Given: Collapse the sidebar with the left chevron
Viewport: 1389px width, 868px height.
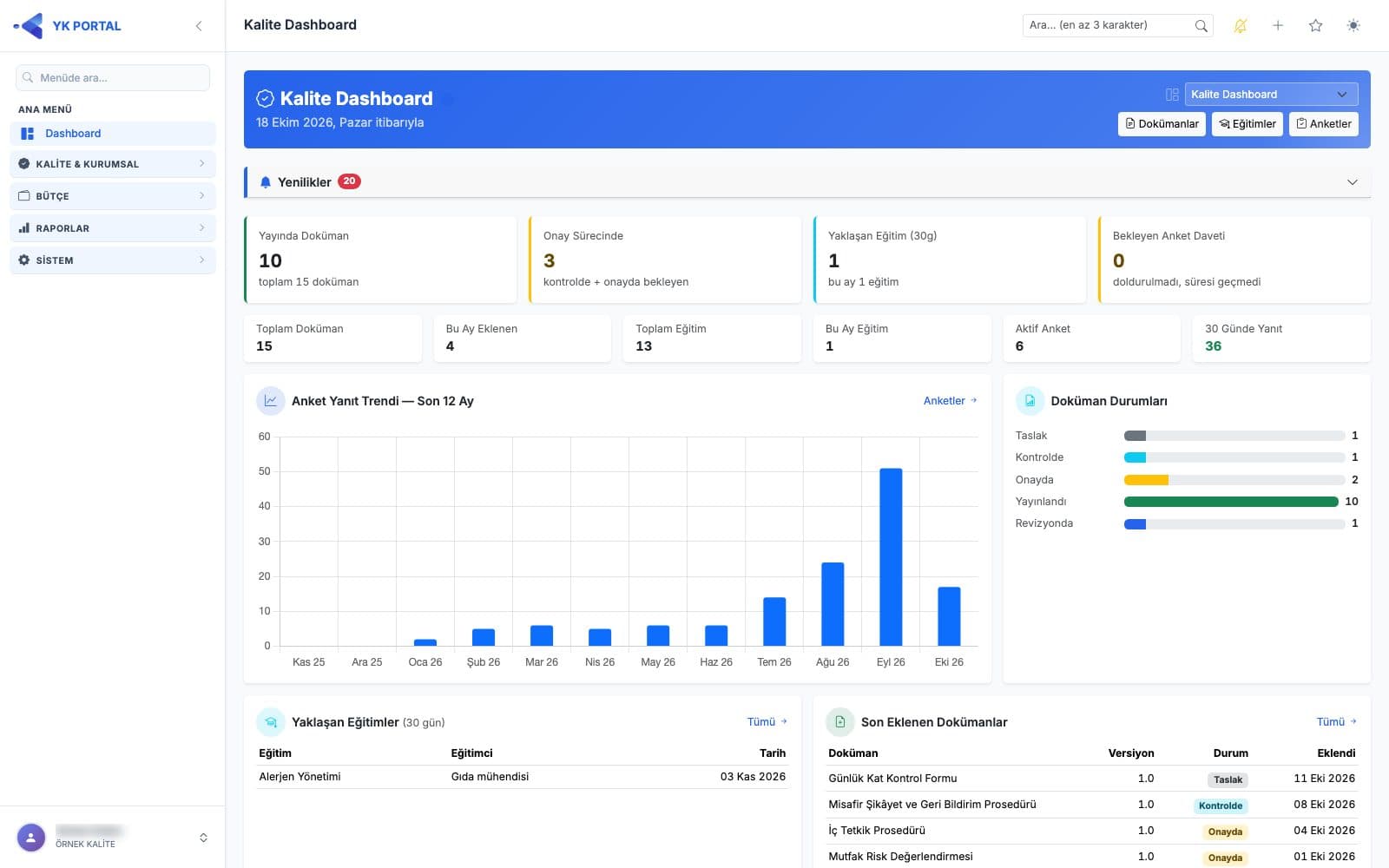Looking at the screenshot, I should coord(199,26).
